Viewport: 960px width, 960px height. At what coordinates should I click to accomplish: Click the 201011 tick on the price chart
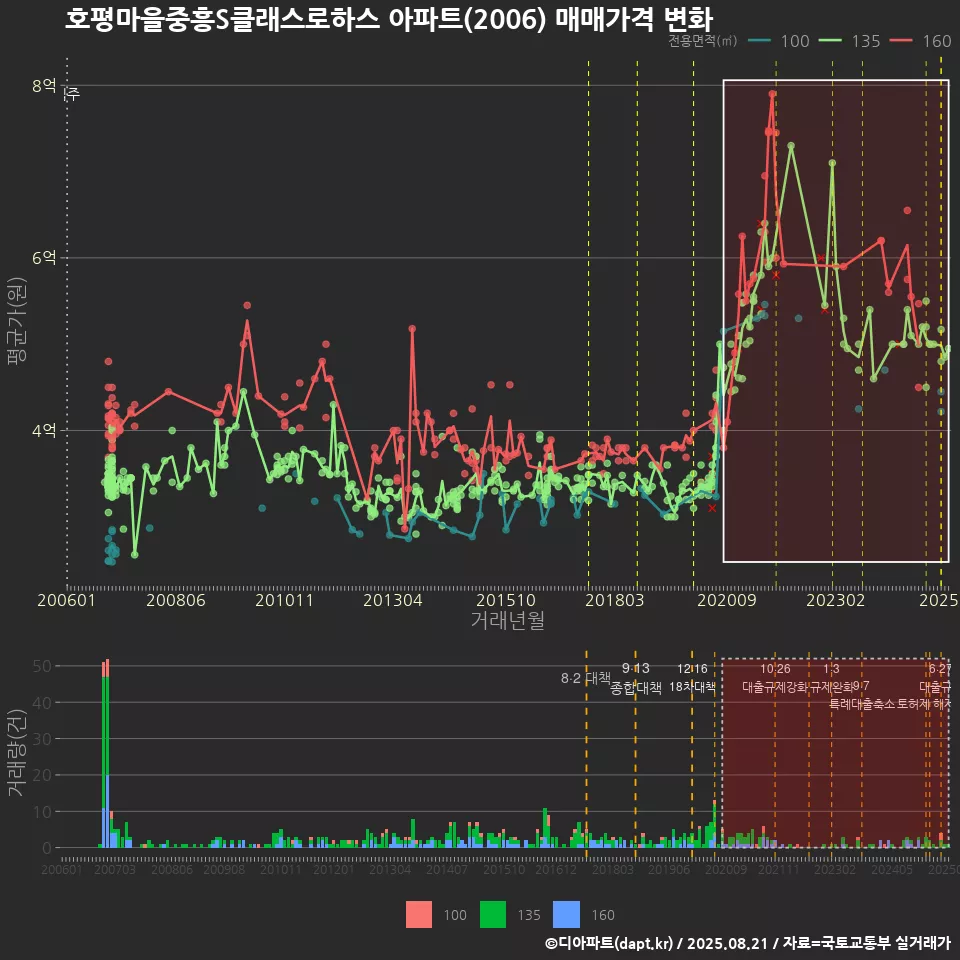tap(284, 600)
